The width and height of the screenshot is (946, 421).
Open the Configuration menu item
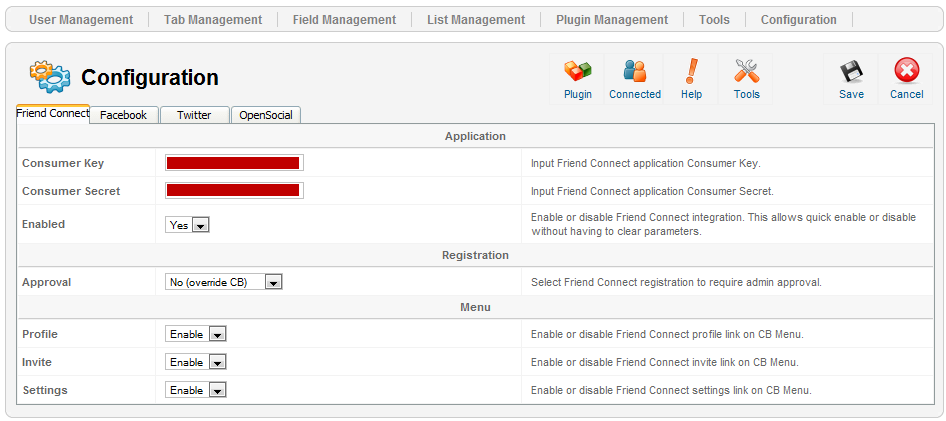pos(798,20)
